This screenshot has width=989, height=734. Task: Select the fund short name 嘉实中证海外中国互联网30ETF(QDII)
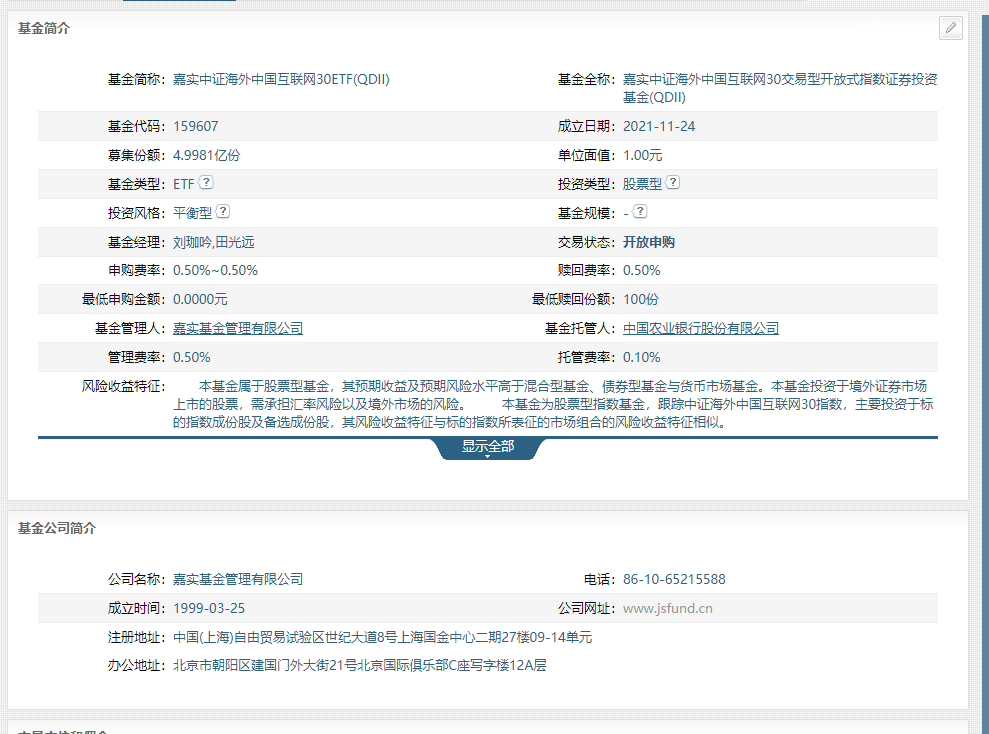point(281,79)
